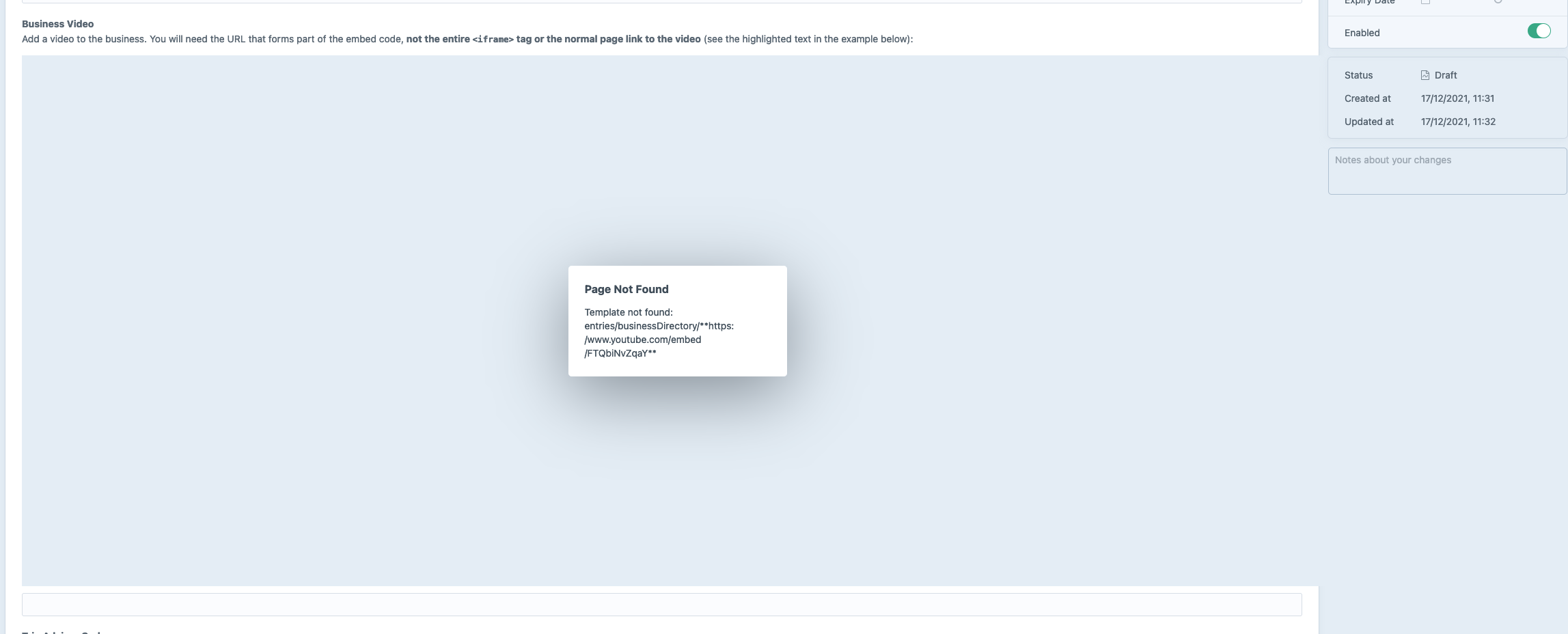
Task: Click the Page Not Found heading
Action: [x=627, y=289]
